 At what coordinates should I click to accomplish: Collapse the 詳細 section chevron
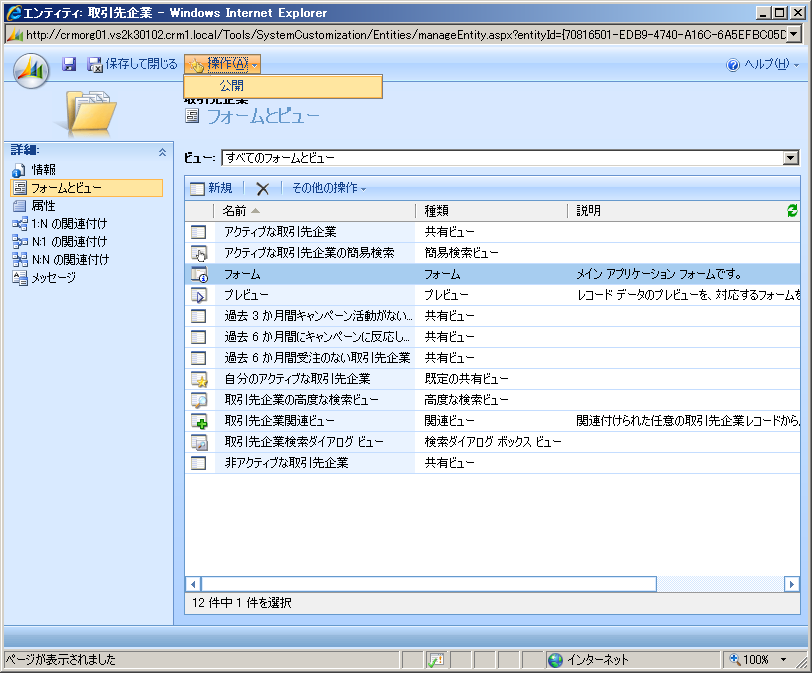coord(162,152)
